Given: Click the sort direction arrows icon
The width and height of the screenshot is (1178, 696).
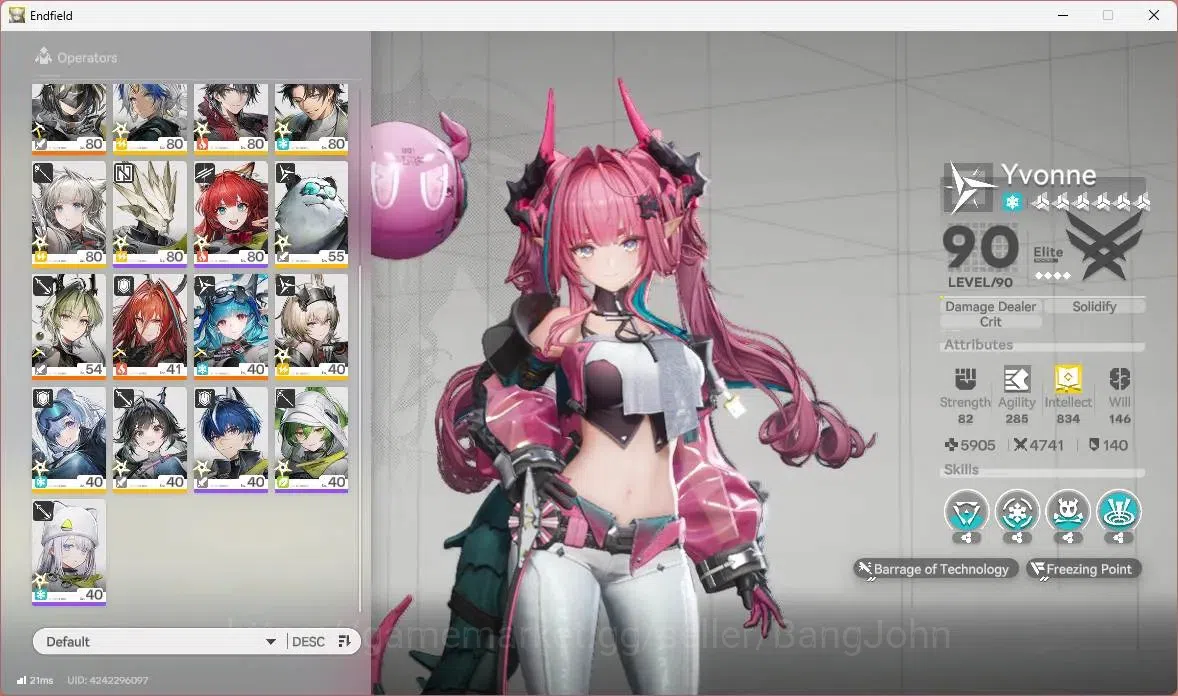Looking at the screenshot, I should tap(344, 641).
